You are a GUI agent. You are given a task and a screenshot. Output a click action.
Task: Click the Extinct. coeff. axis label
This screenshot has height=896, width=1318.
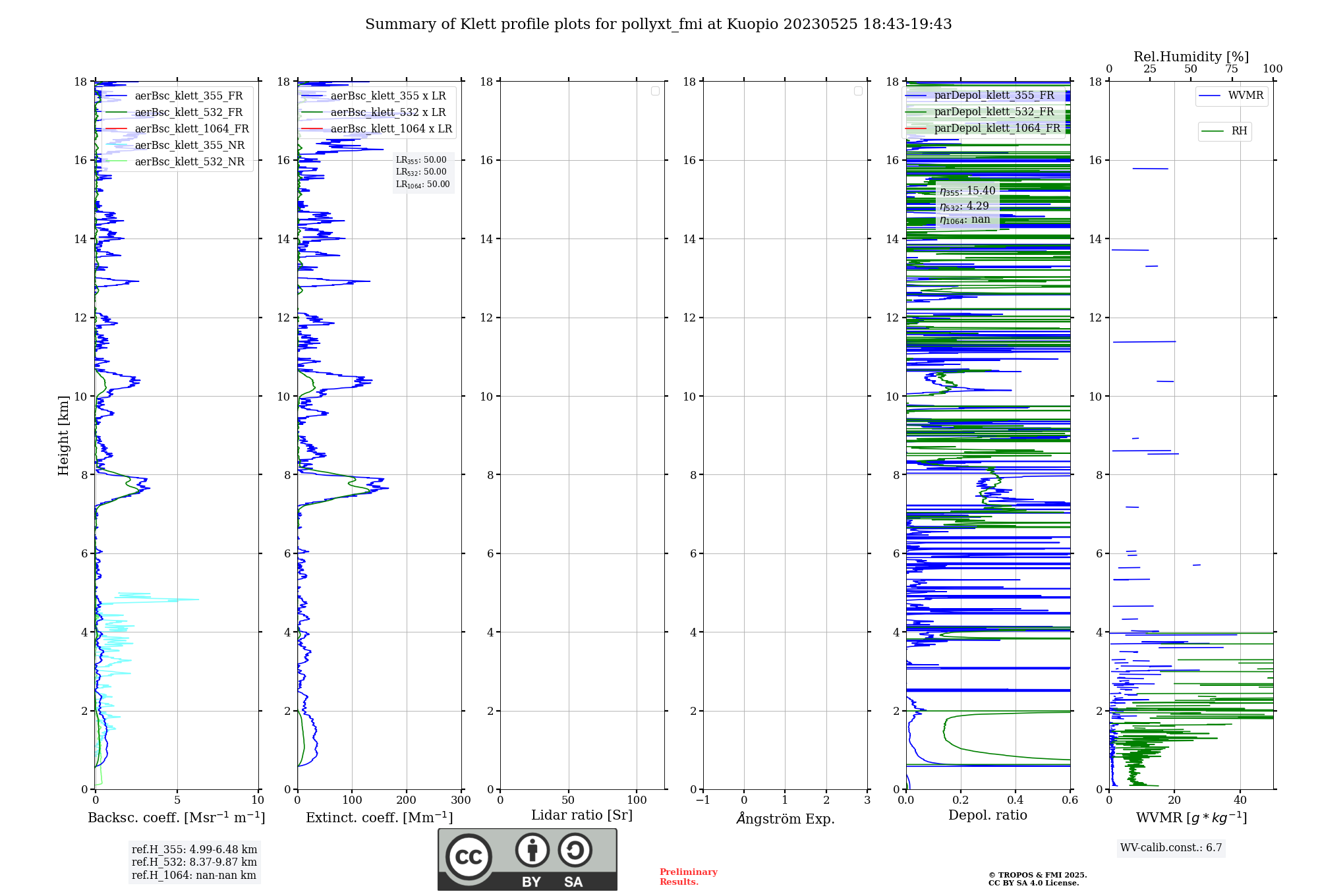pos(380,818)
